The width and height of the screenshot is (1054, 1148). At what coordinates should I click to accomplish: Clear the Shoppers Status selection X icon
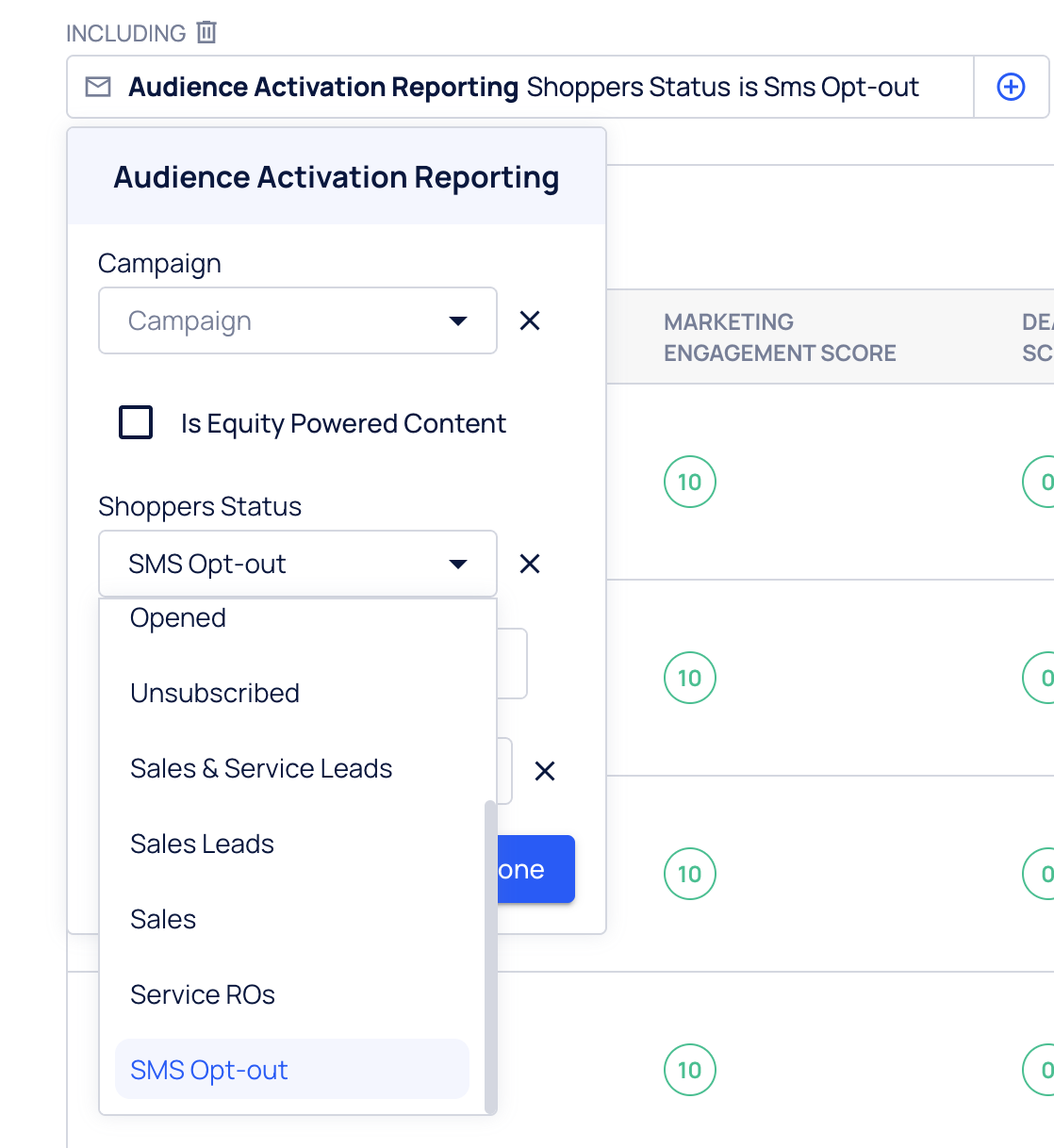(x=530, y=564)
